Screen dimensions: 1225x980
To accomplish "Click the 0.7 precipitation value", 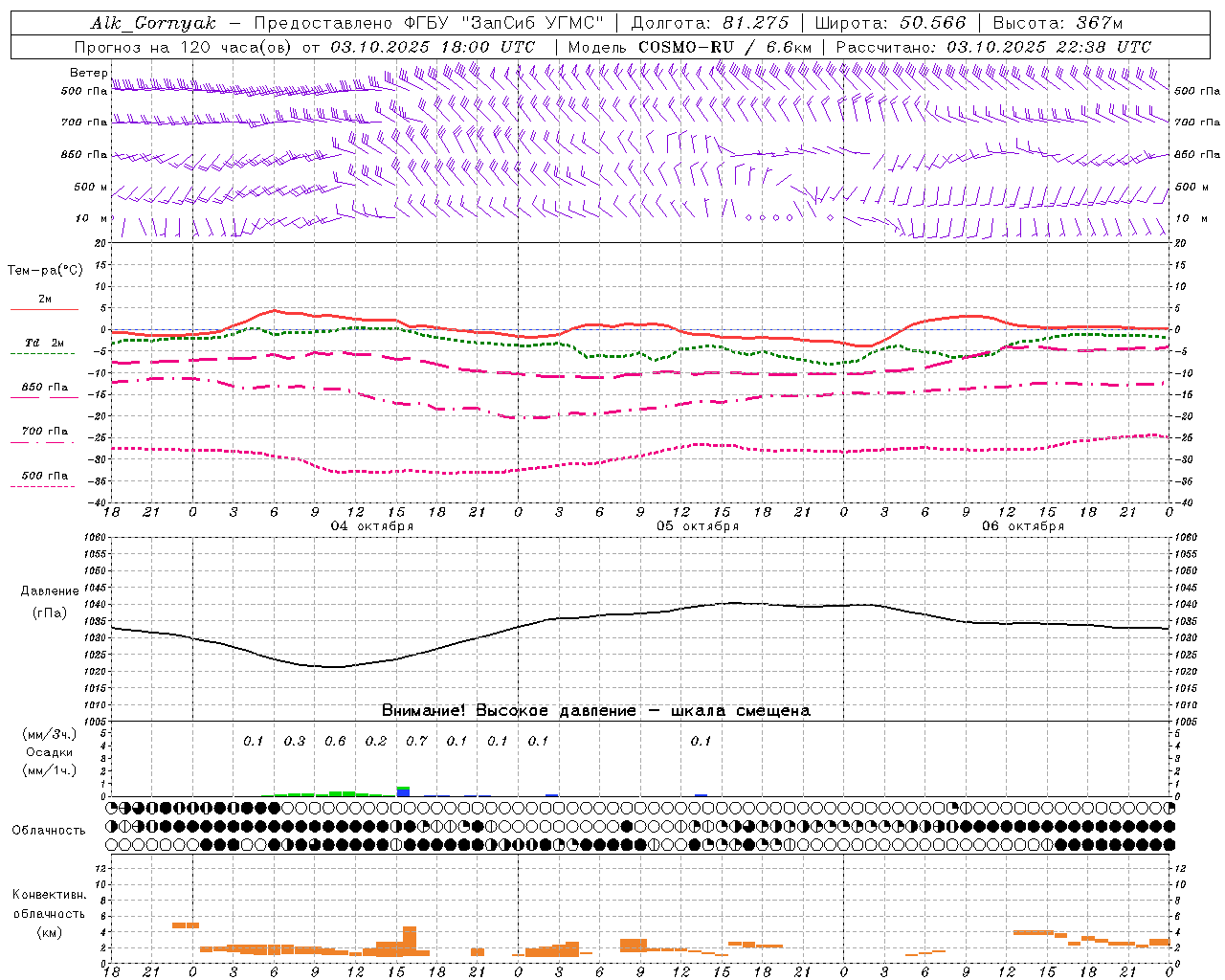I will tap(416, 742).
